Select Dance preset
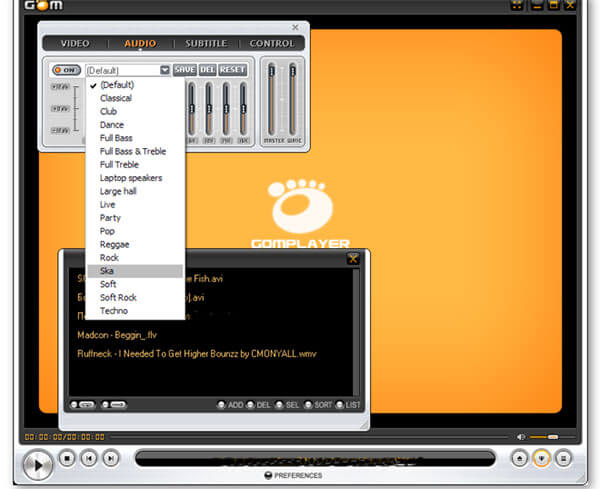600x489 pixels. click(135, 125)
